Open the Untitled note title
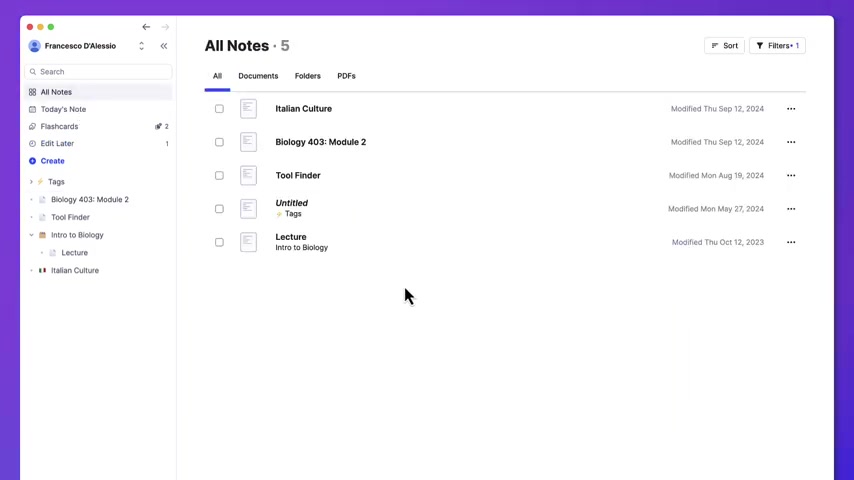854x480 pixels. pos(291,203)
